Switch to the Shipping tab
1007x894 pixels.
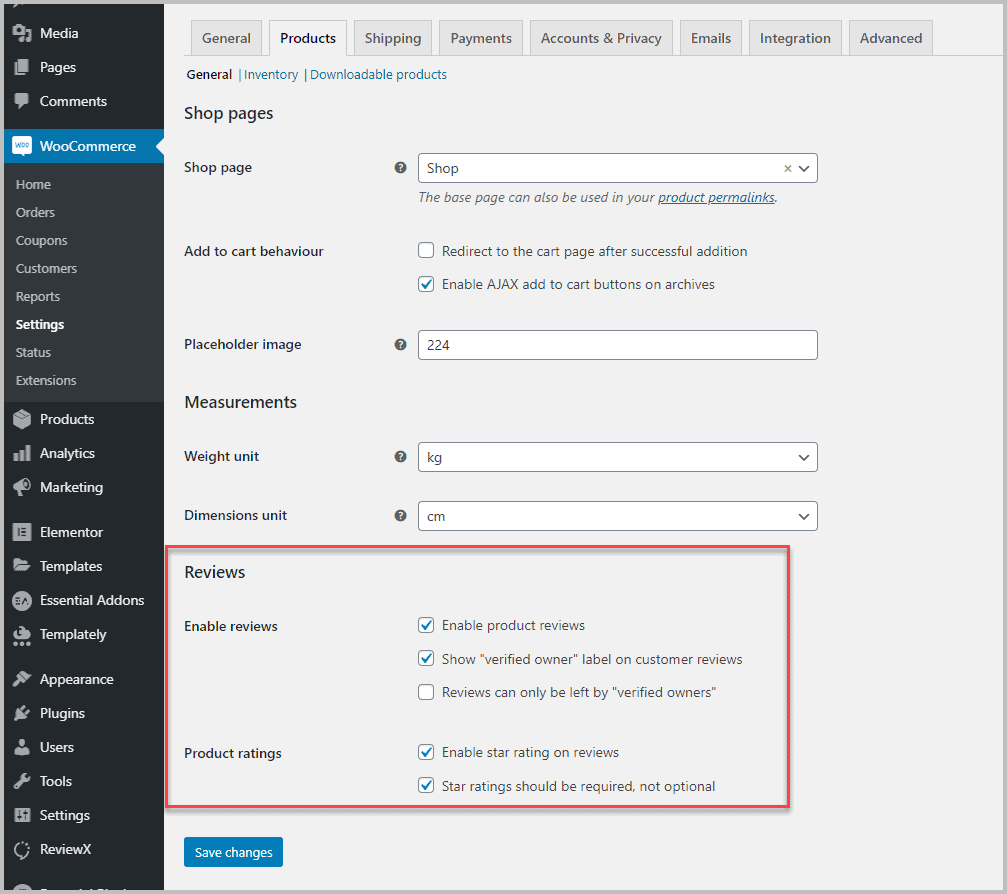[x=392, y=37]
